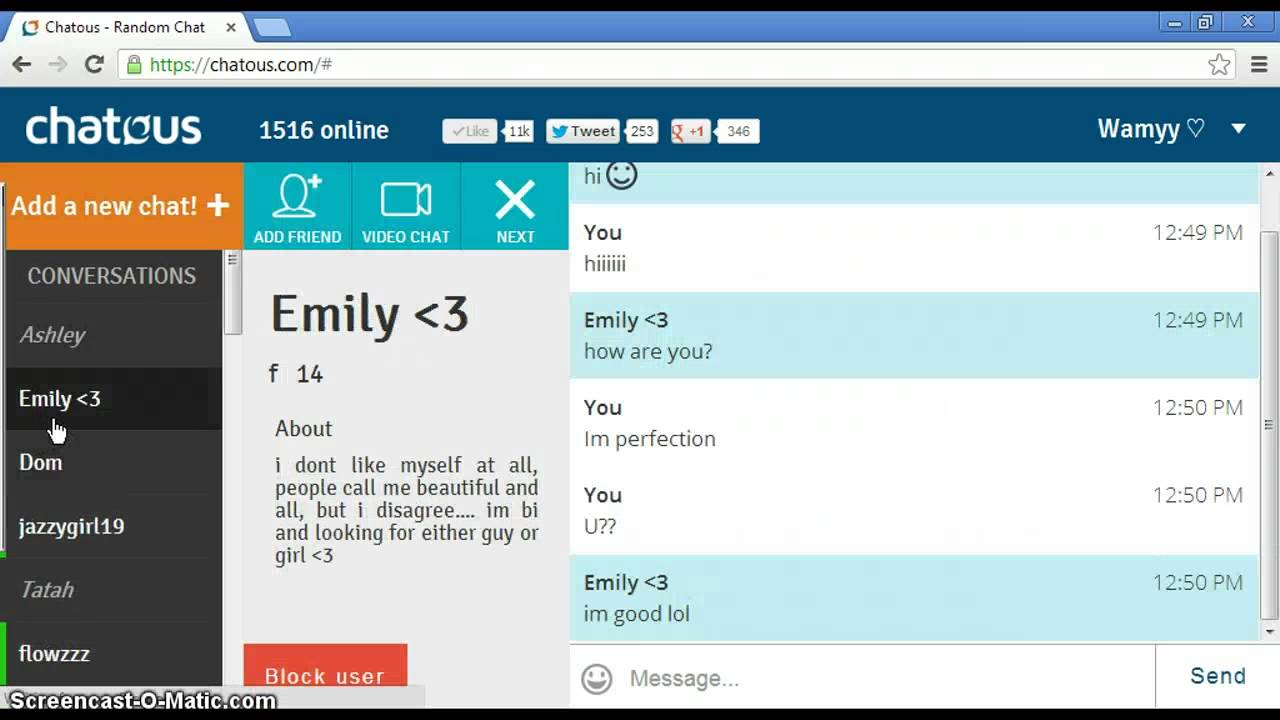Click the Google +1 button

click(x=690, y=131)
